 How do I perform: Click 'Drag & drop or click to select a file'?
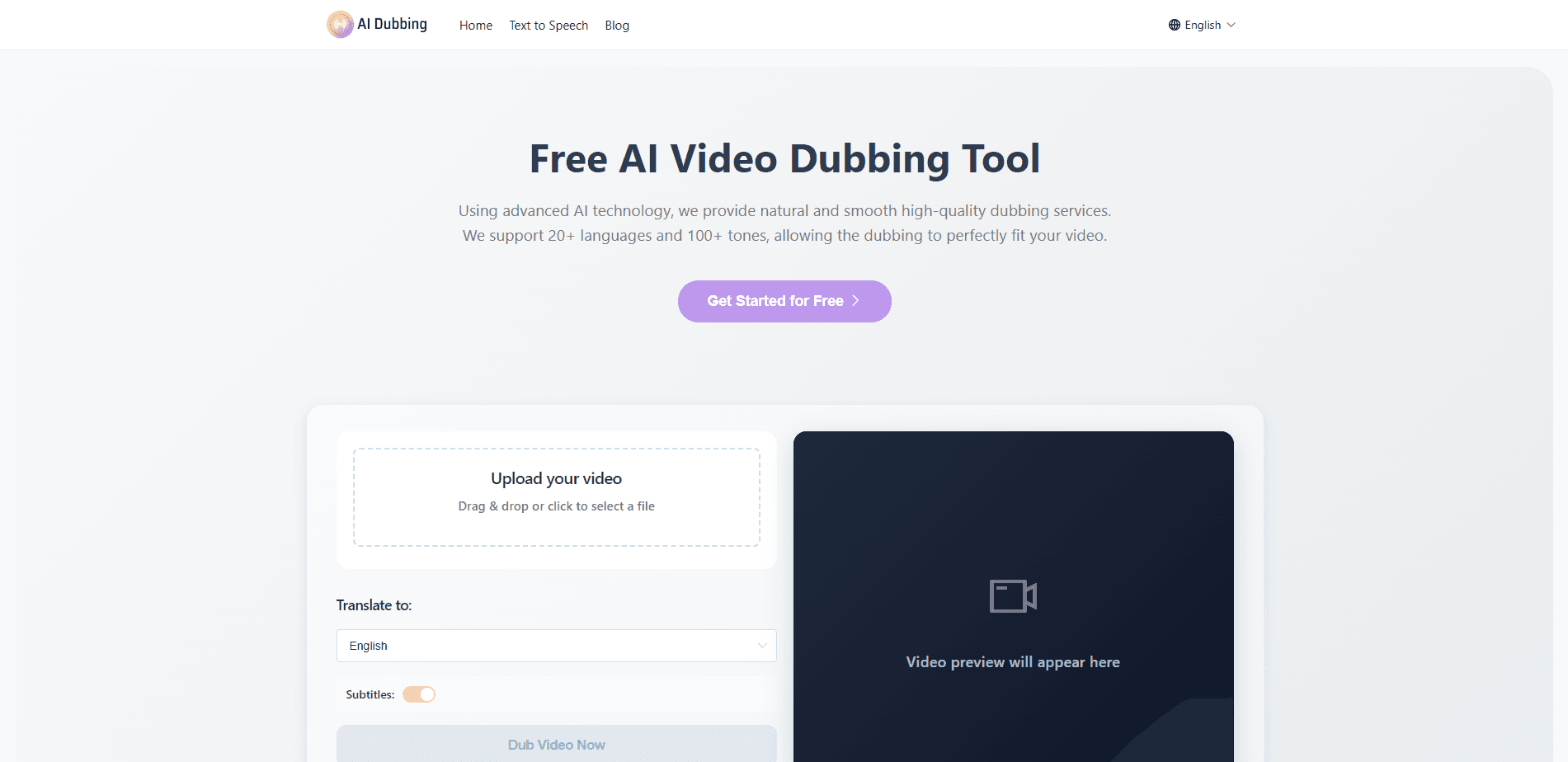point(557,506)
